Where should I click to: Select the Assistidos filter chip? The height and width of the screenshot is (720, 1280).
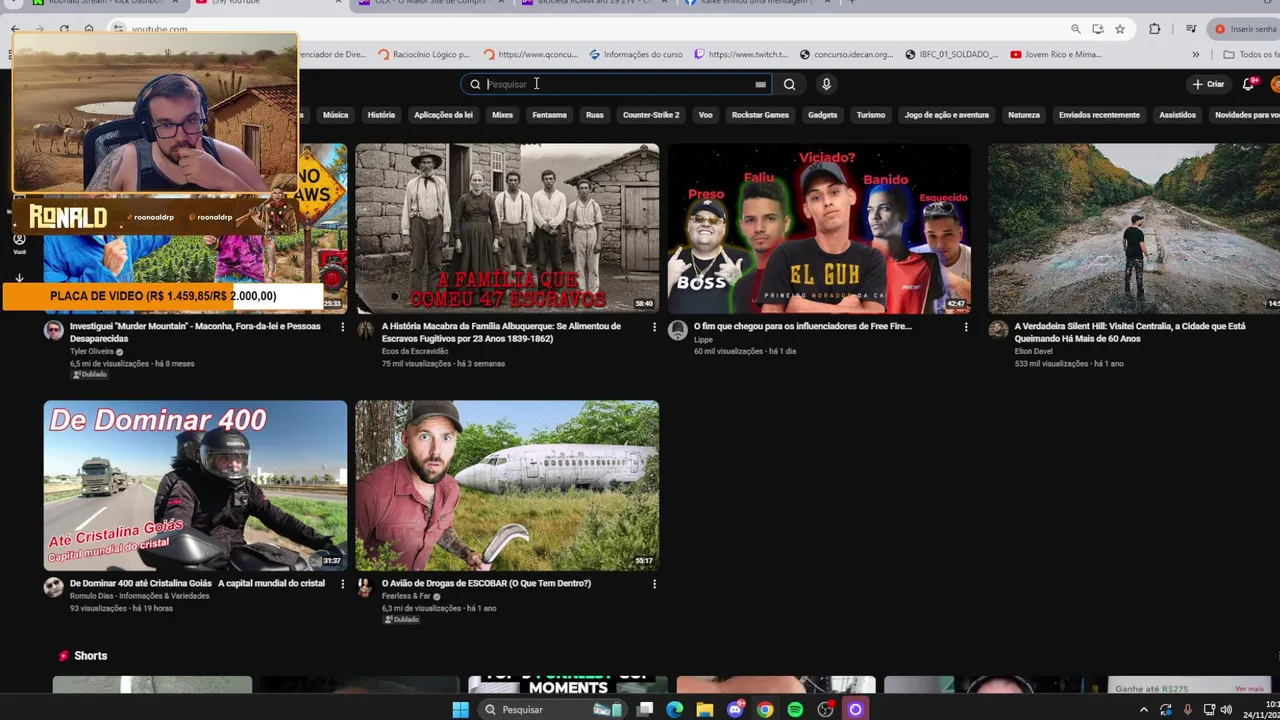tap(1177, 115)
